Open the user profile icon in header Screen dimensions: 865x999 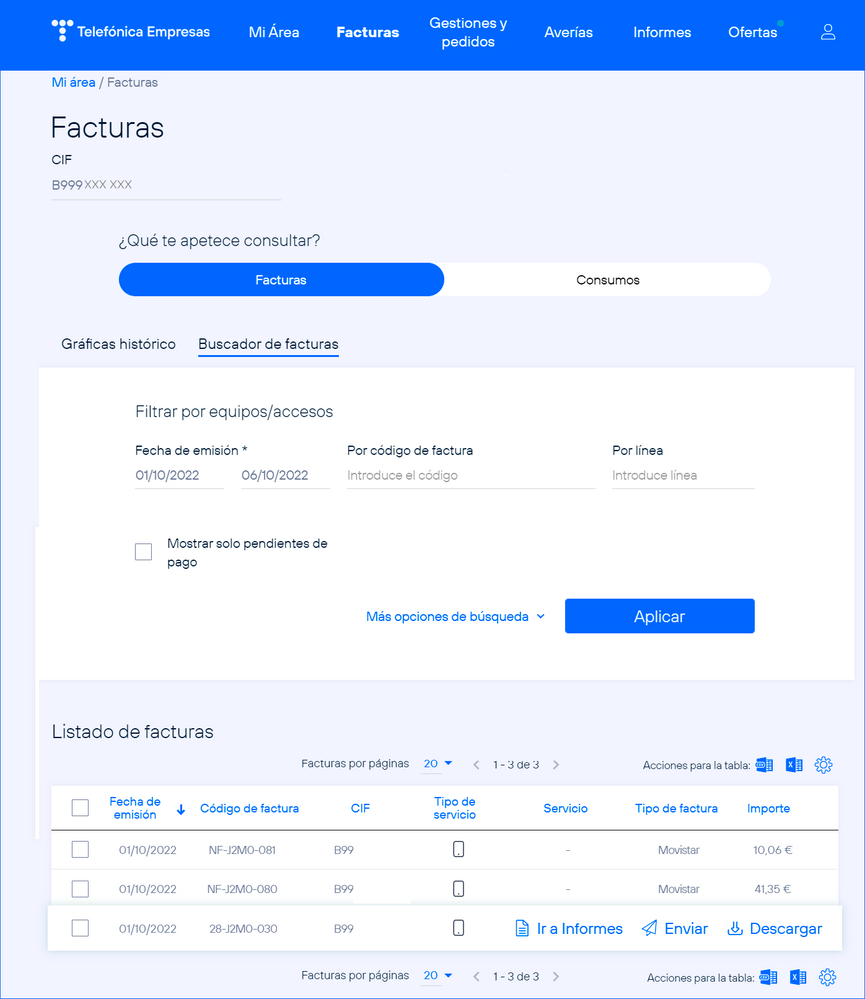click(827, 32)
